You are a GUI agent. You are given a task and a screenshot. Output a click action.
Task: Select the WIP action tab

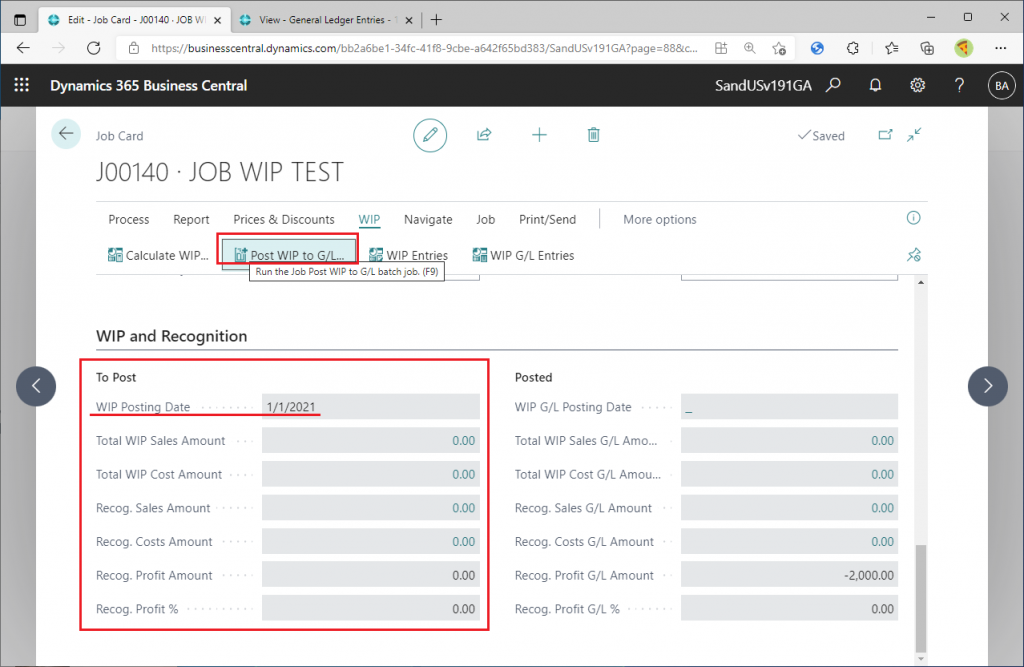click(x=369, y=220)
